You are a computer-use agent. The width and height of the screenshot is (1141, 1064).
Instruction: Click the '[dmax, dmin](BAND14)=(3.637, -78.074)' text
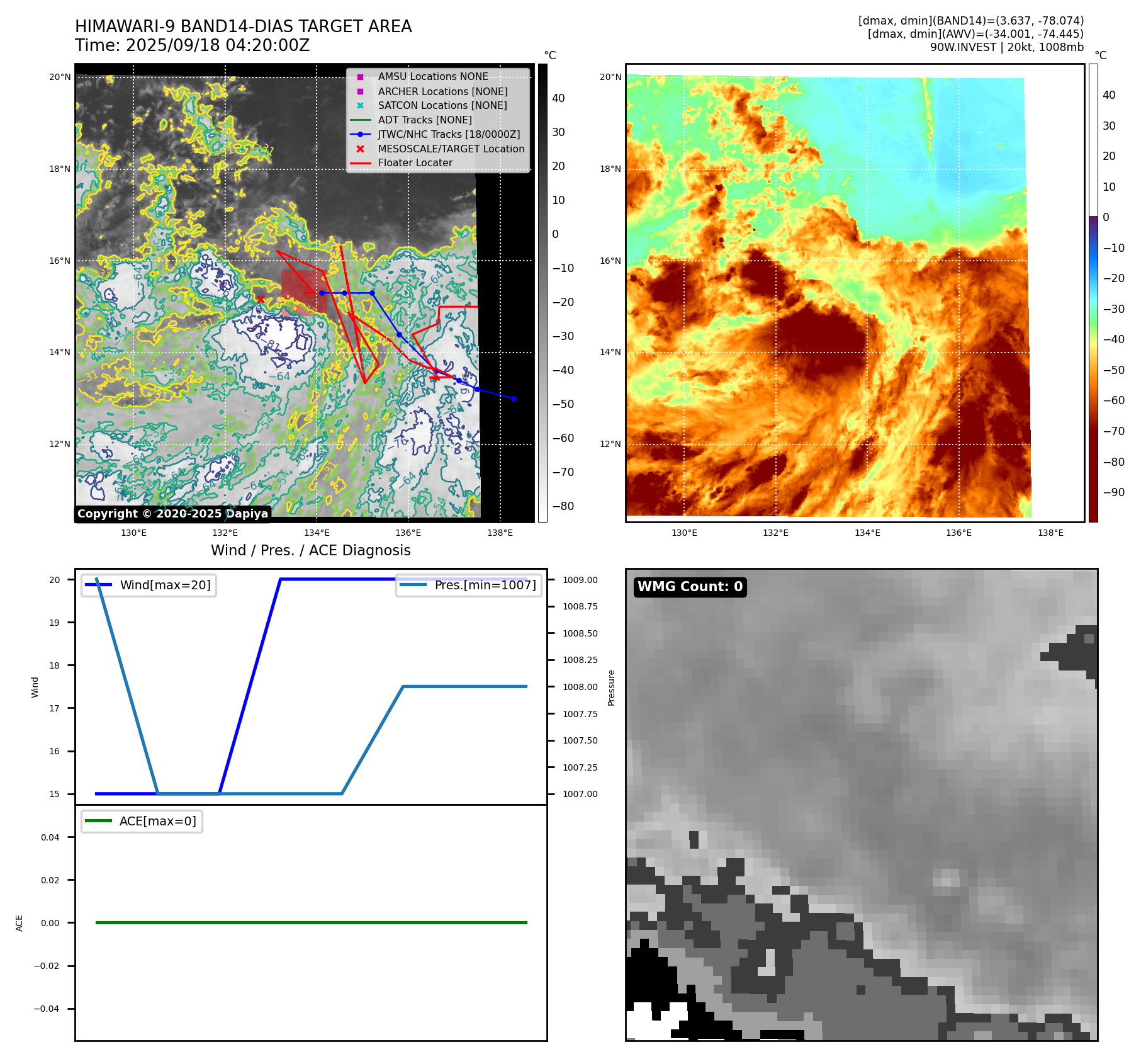971,21
